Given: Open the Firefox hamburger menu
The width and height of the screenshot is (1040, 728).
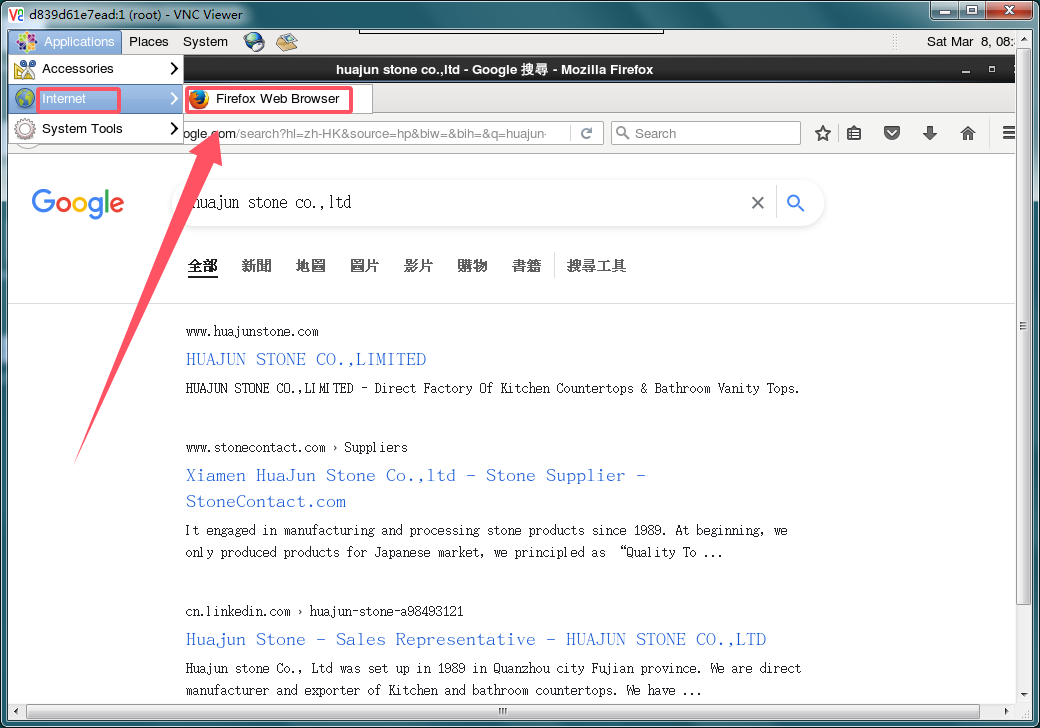Looking at the screenshot, I should [1008, 133].
